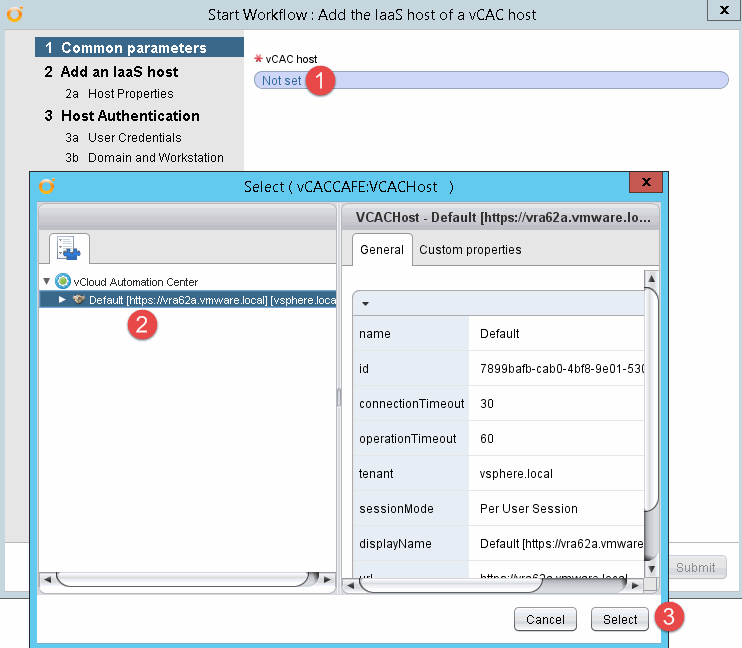Expand the Default host tree node
742x648 pixels.
62,300
